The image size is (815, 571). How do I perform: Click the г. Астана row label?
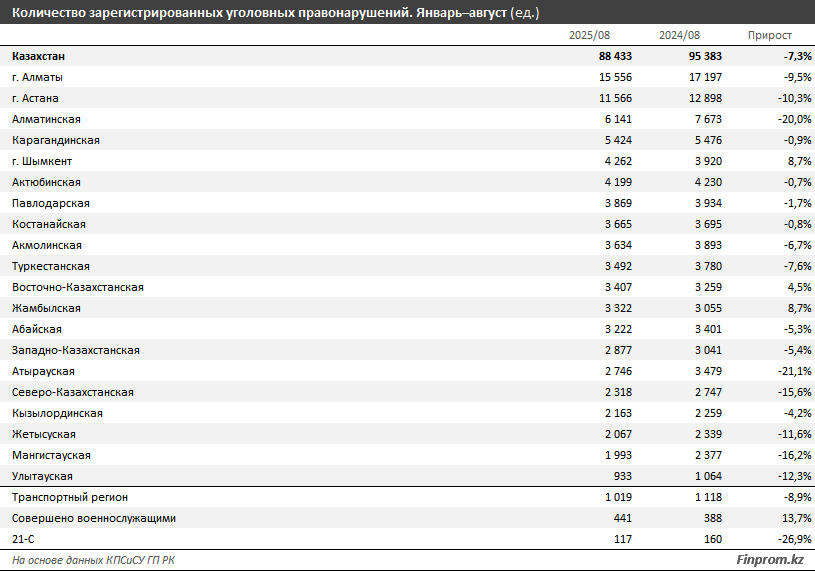click(x=36, y=98)
